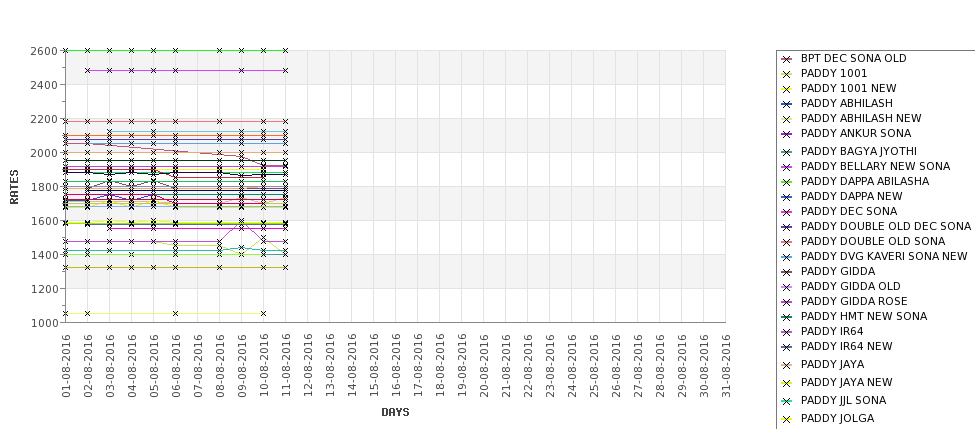Screen dimensions: 975x429
Task: Click the 21-08-2016 date label
Action: pyautogui.click(x=506, y=366)
